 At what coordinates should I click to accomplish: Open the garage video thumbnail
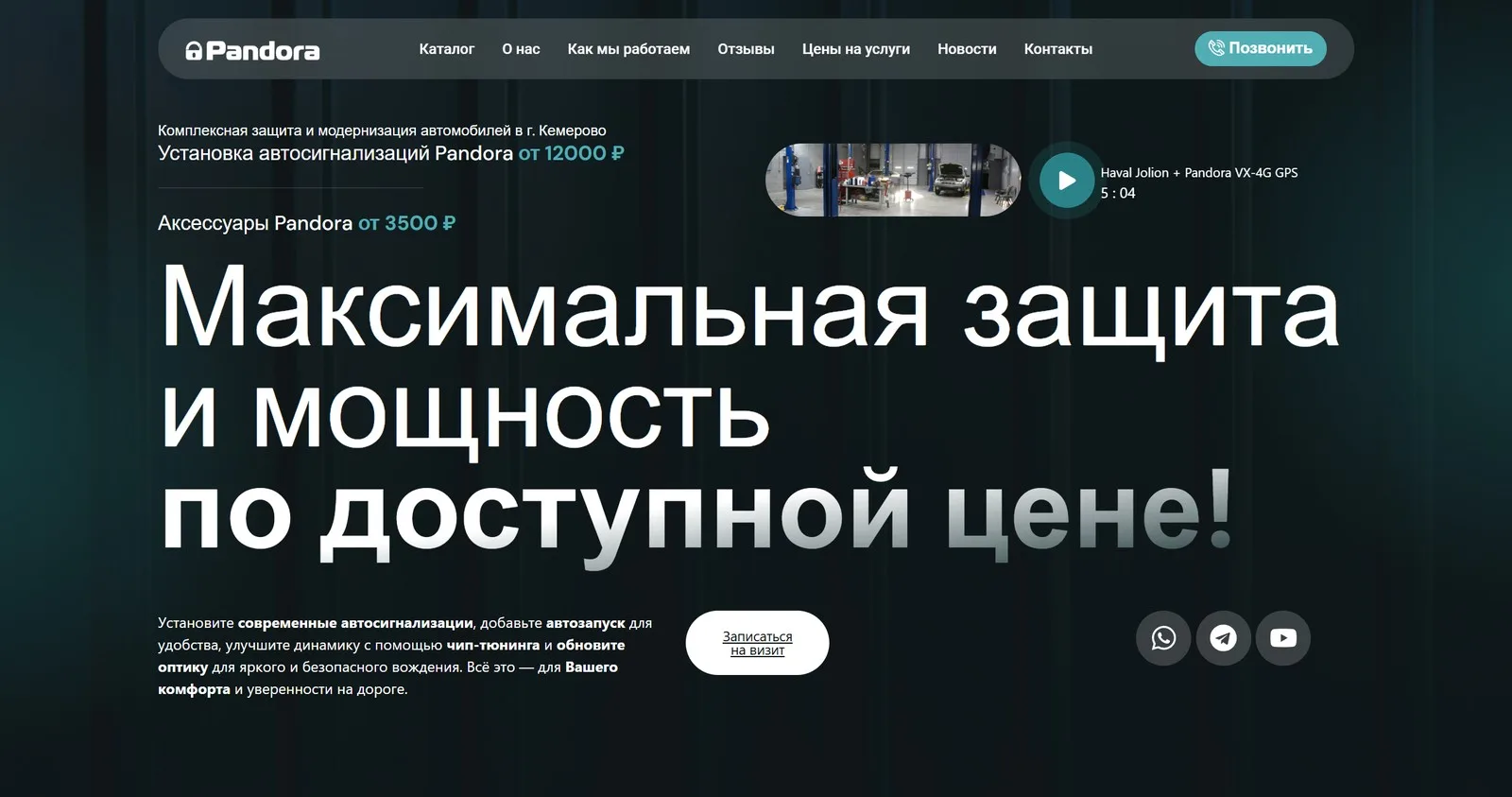pyautogui.click(x=893, y=180)
